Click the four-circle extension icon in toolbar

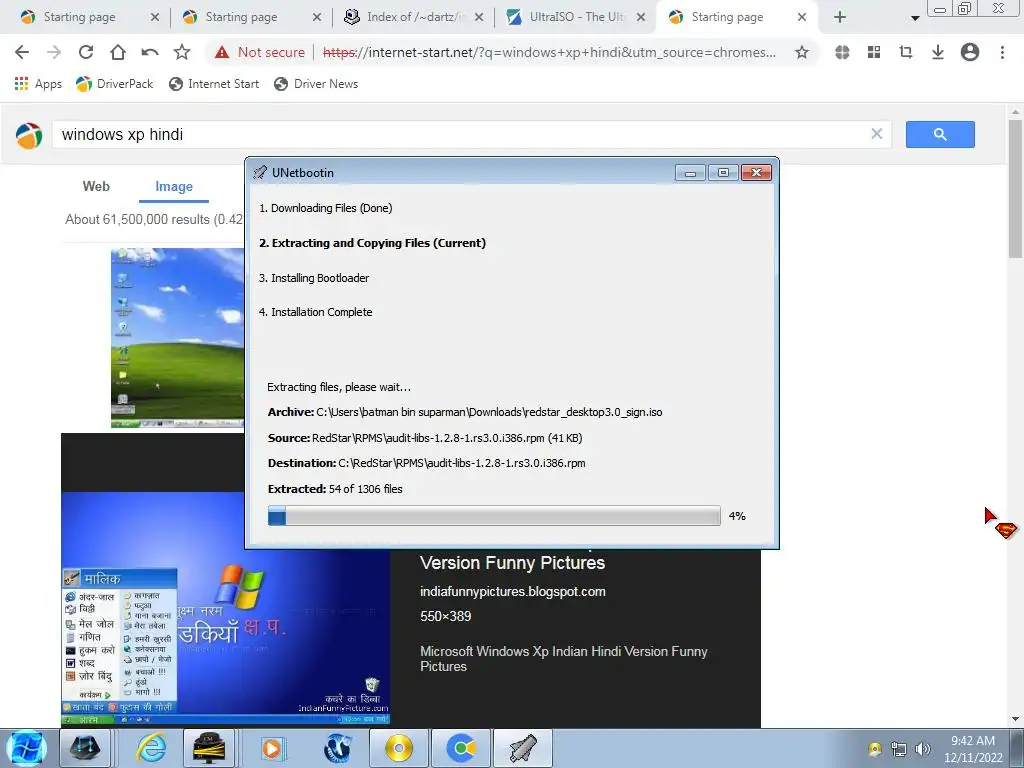(842, 52)
